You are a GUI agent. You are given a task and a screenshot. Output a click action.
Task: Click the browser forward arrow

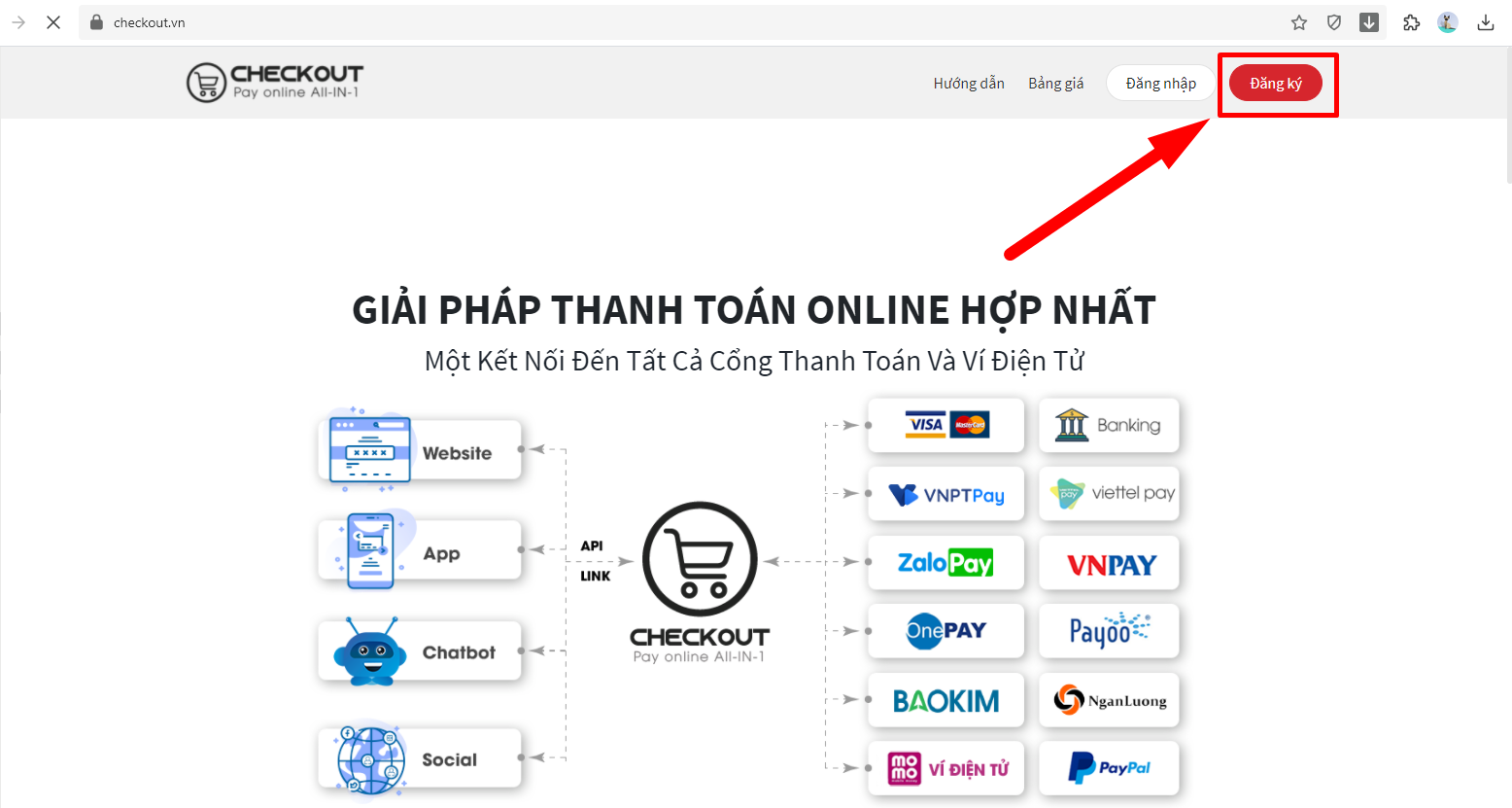click(18, 21)
